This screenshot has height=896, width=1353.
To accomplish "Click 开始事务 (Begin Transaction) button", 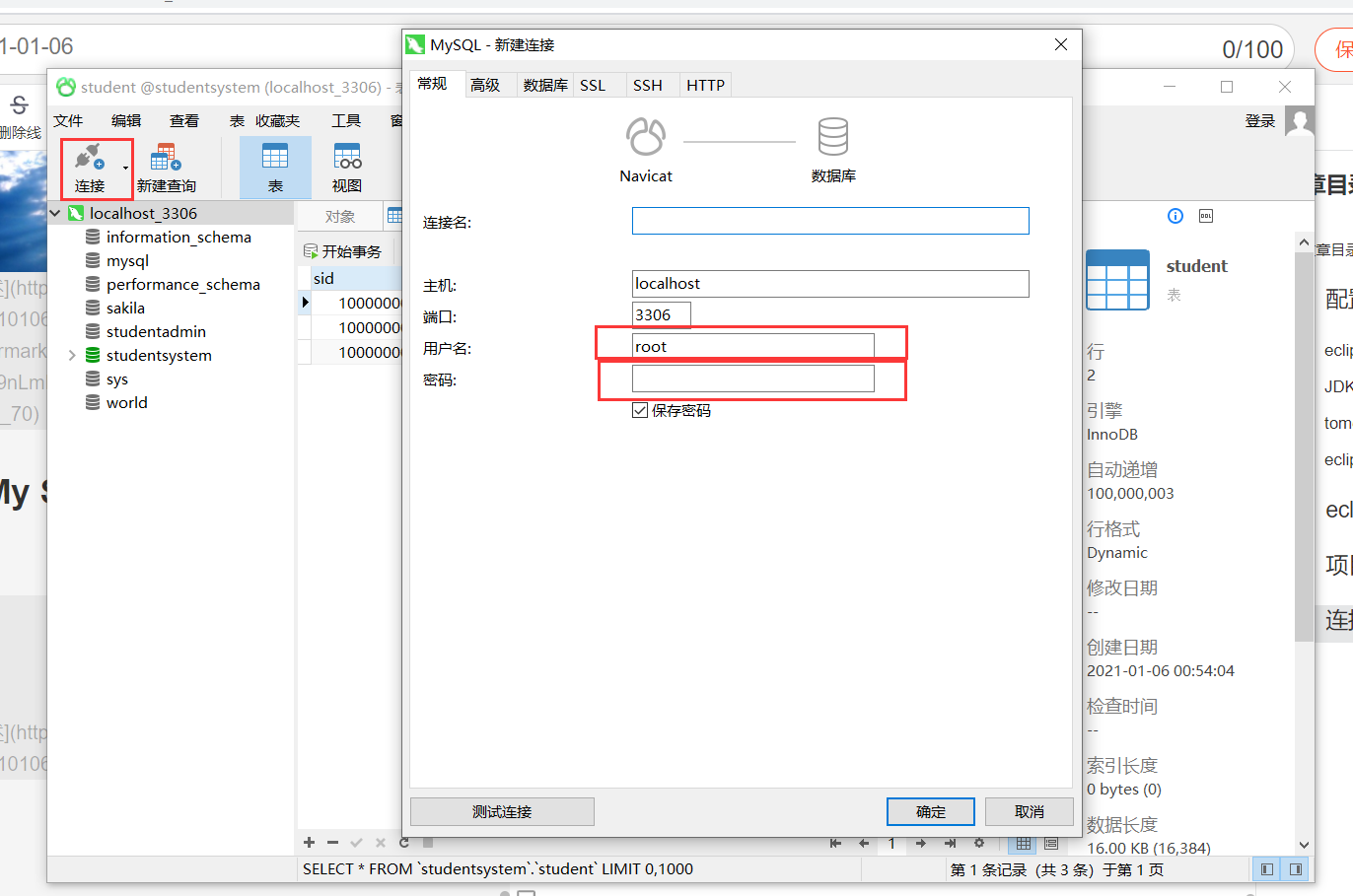I will 342,251.
